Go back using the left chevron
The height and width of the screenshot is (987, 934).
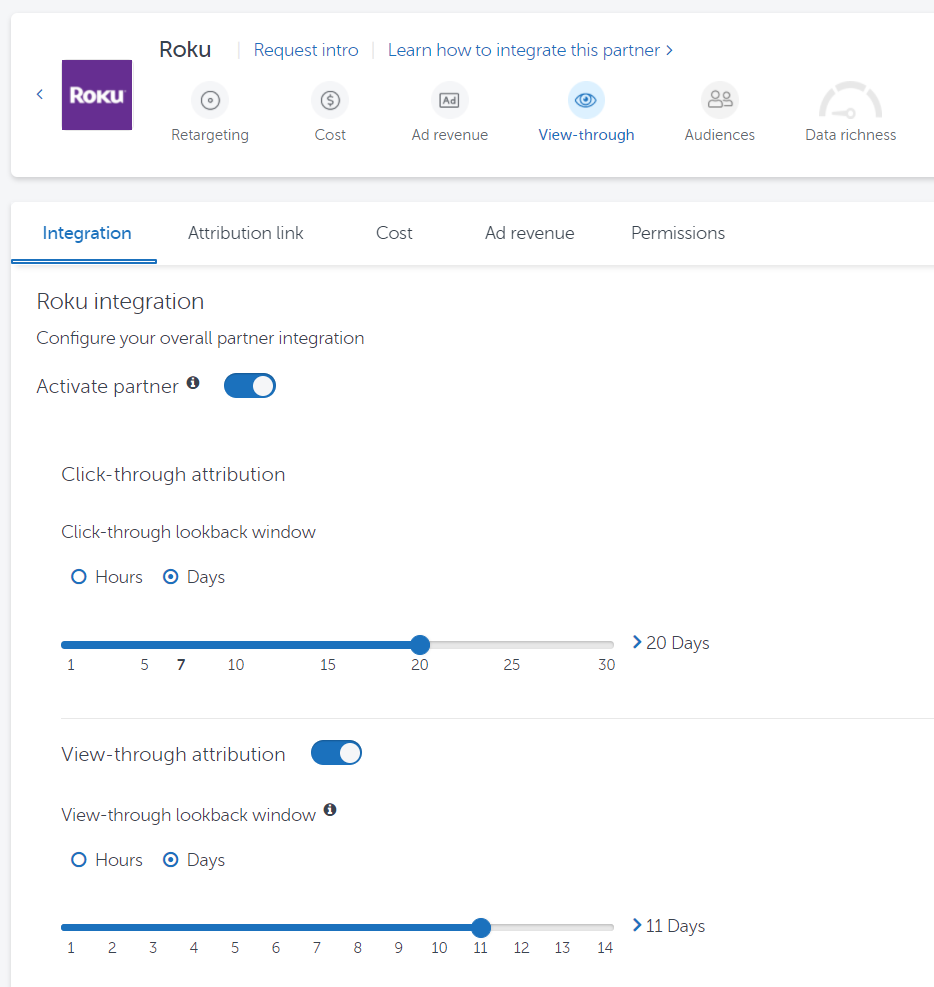(40, 94)
